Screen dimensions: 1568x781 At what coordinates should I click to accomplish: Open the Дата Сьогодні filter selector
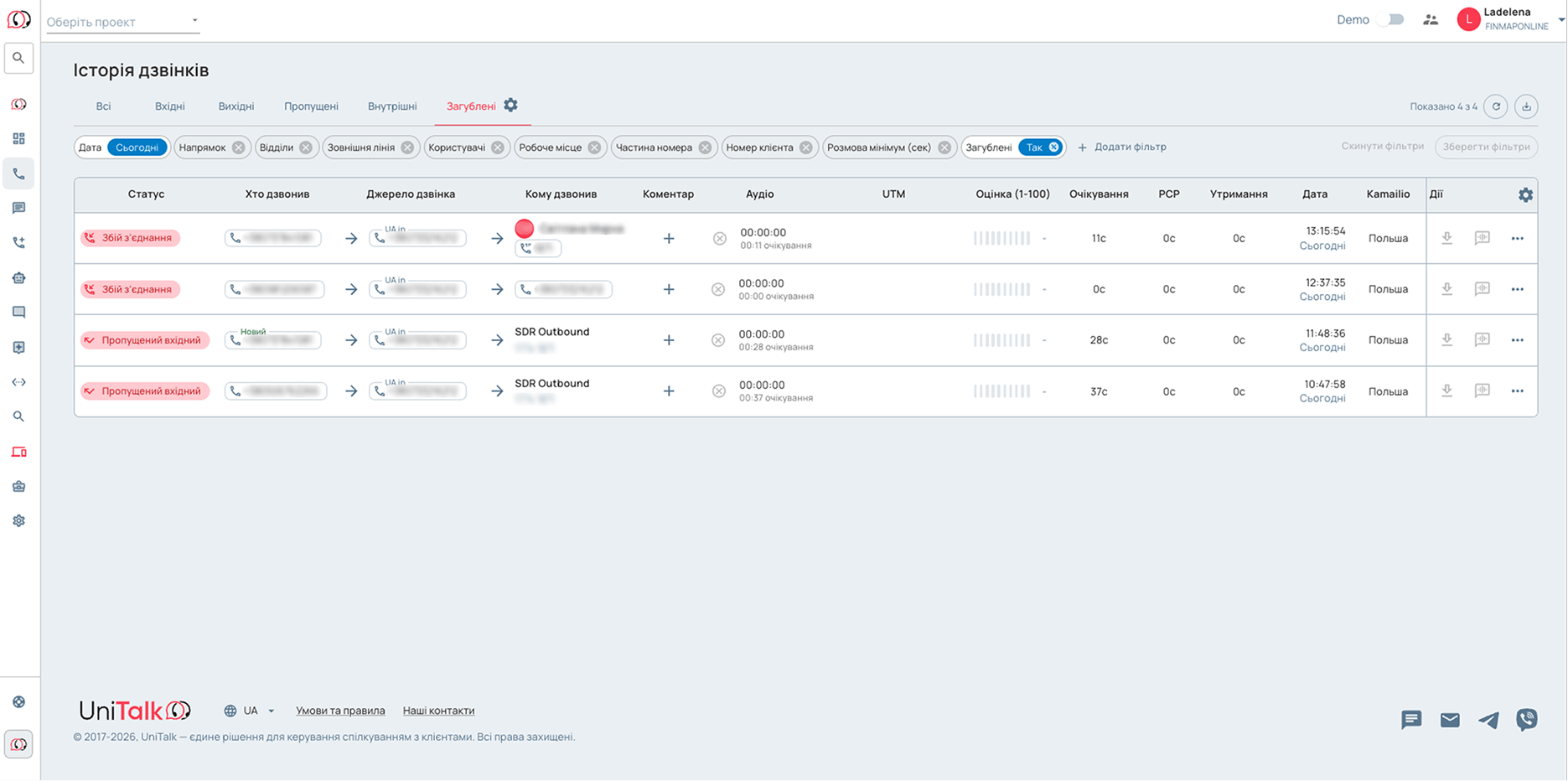(137, 147)
